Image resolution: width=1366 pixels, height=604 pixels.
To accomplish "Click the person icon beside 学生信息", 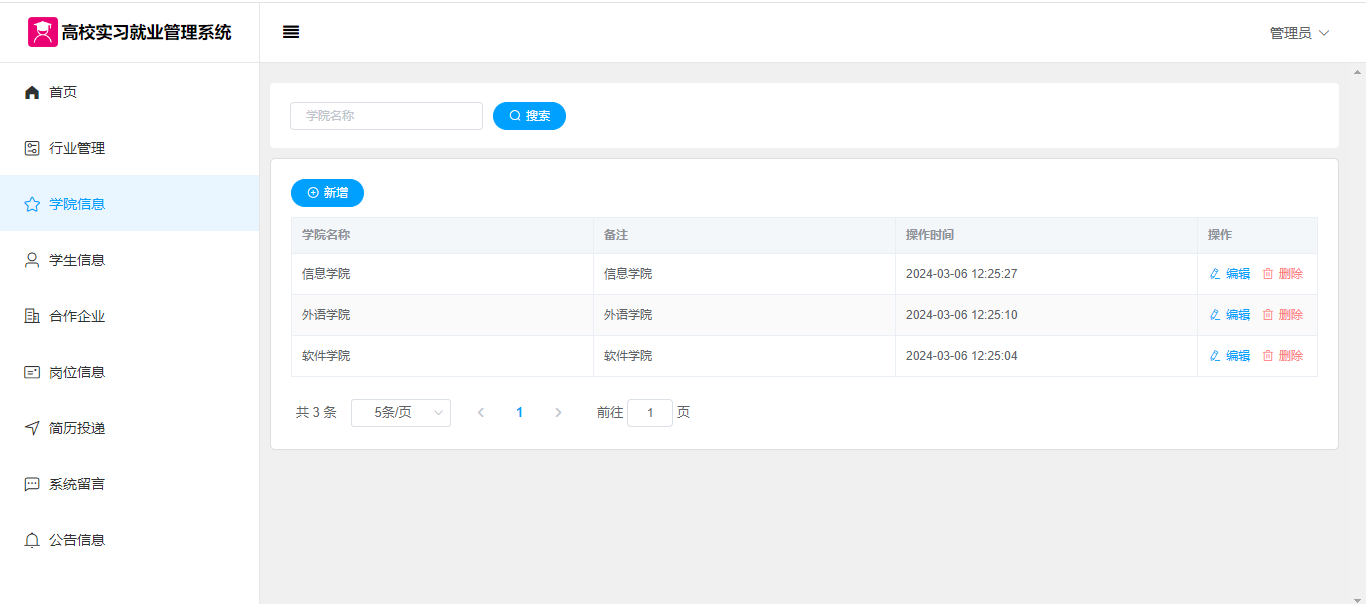I will 32,260.
